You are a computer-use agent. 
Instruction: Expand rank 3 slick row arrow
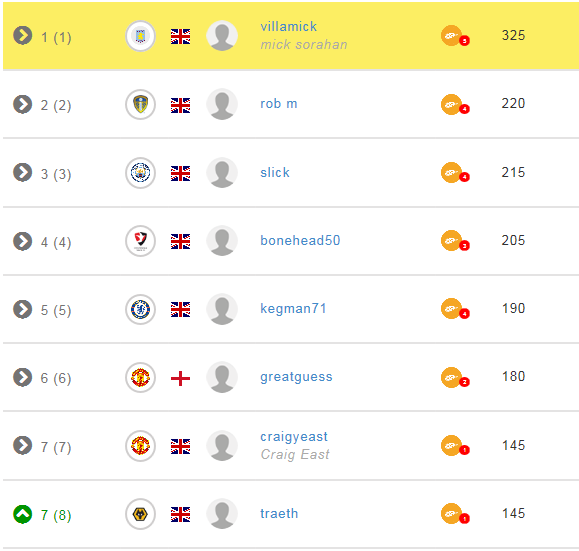point(23,172)
